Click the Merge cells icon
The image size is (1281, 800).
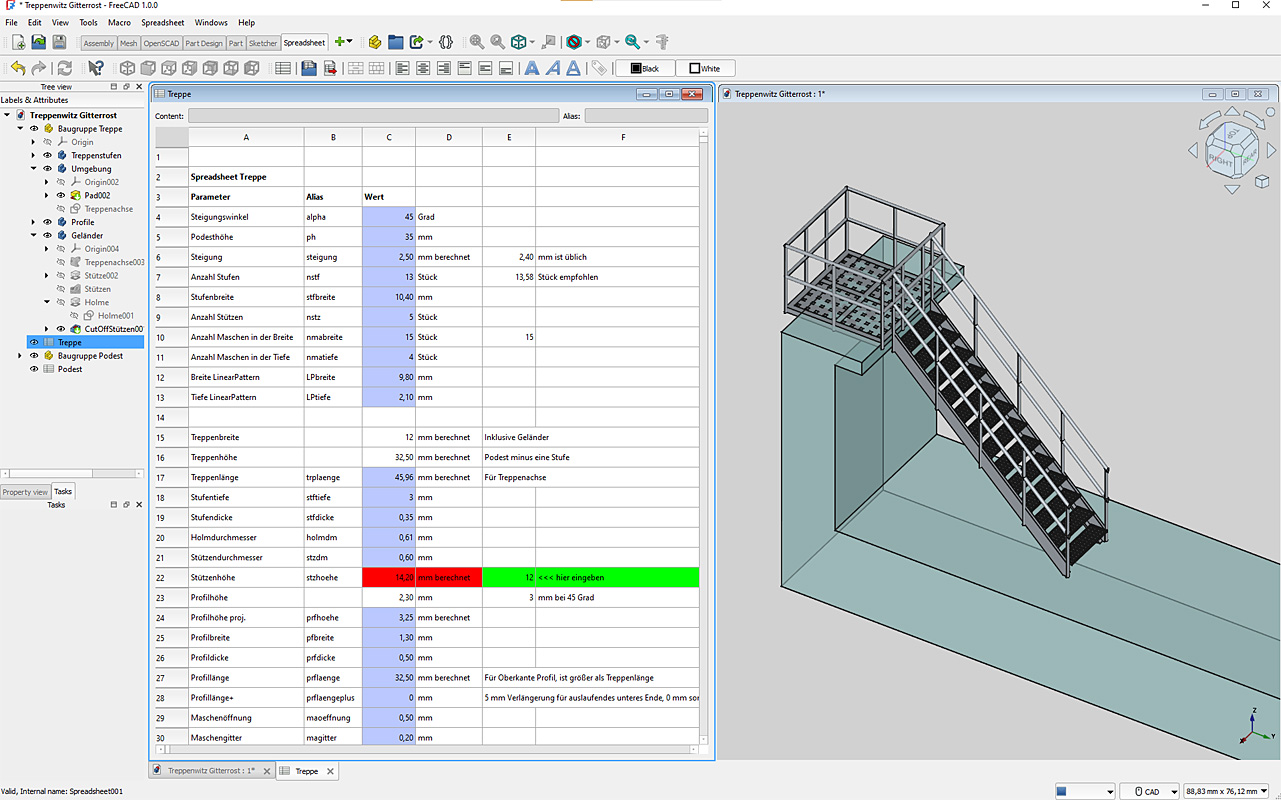tap(355, 68)
